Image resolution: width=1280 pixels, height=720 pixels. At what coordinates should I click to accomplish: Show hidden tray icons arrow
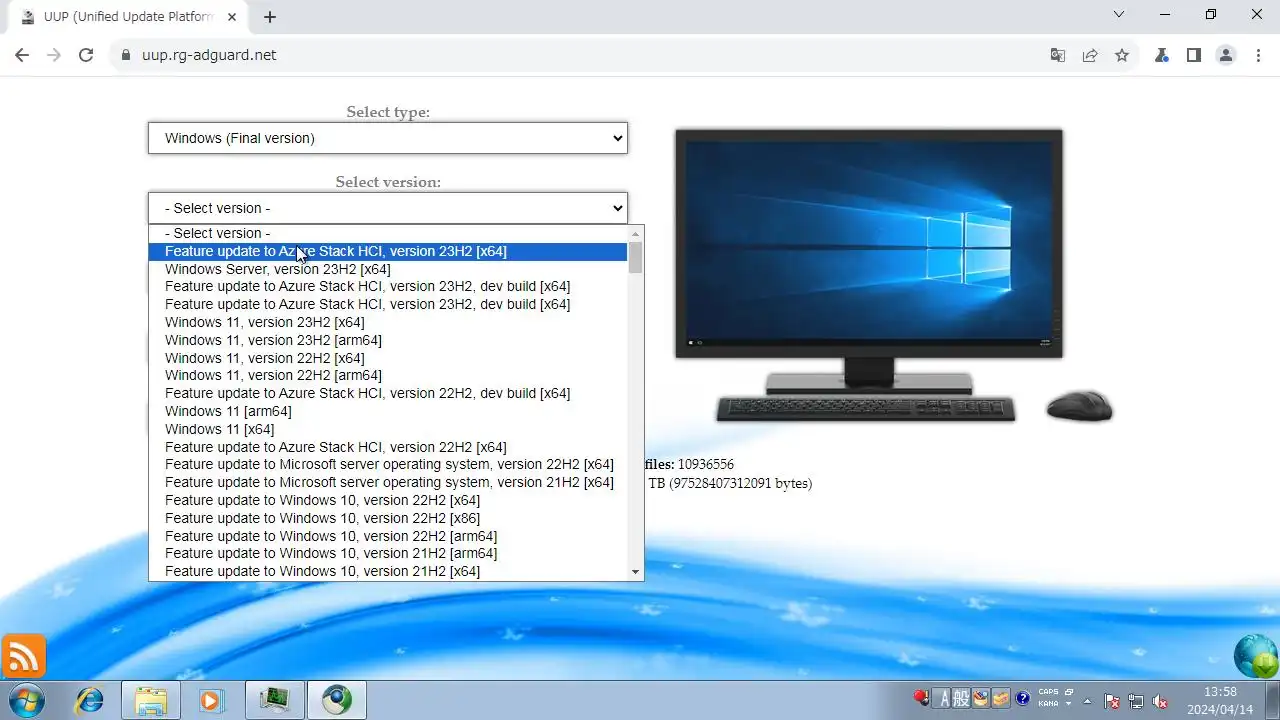point(1087,700)
